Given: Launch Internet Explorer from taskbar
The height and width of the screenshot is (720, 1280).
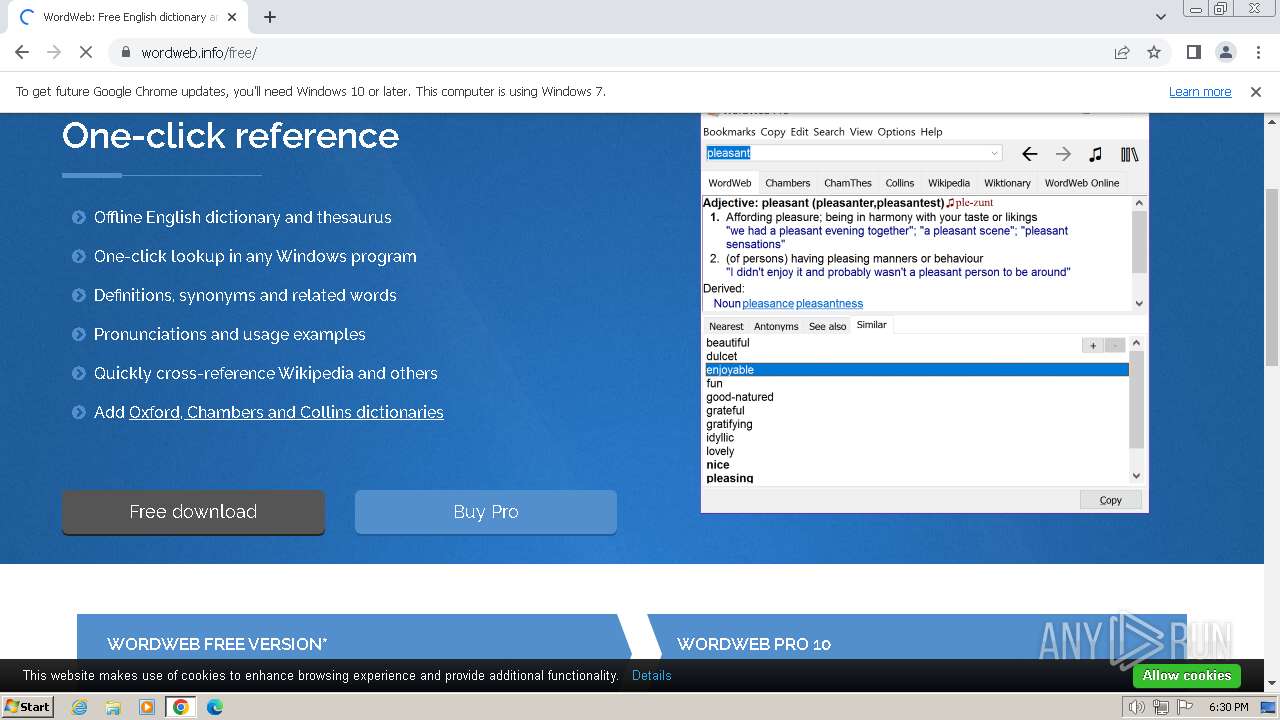Looking at the screenshot, I should (79, 707).
